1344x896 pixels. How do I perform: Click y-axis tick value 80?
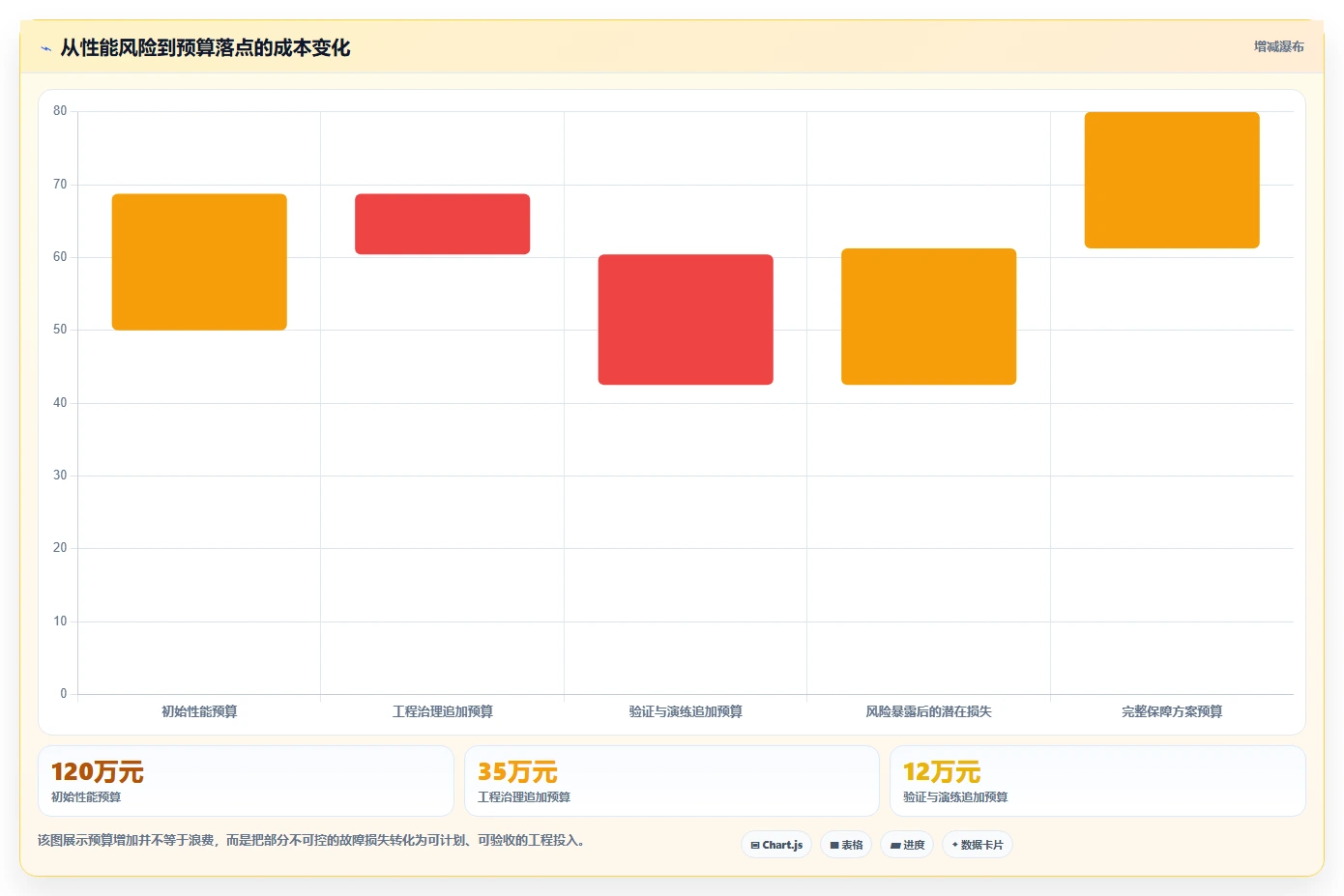click(60, 111)
